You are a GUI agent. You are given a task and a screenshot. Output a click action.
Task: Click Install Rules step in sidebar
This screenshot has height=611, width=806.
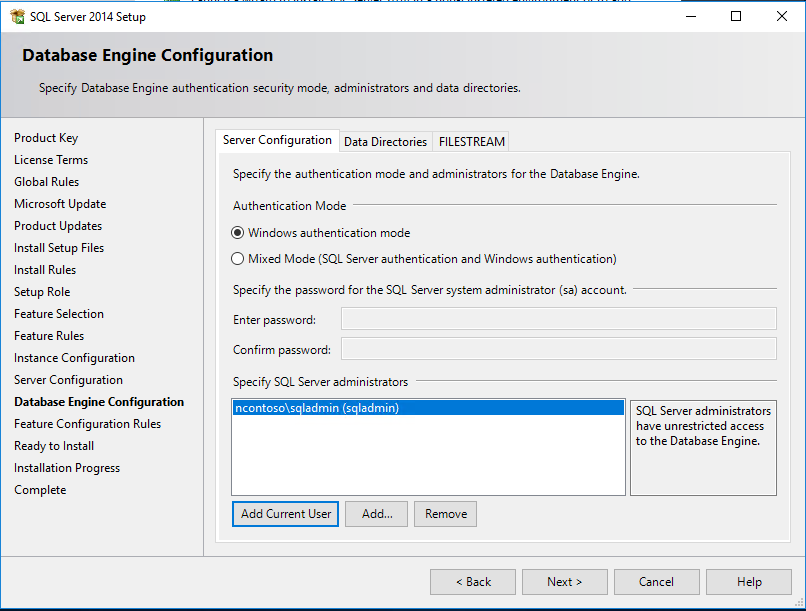click(45, 270)
